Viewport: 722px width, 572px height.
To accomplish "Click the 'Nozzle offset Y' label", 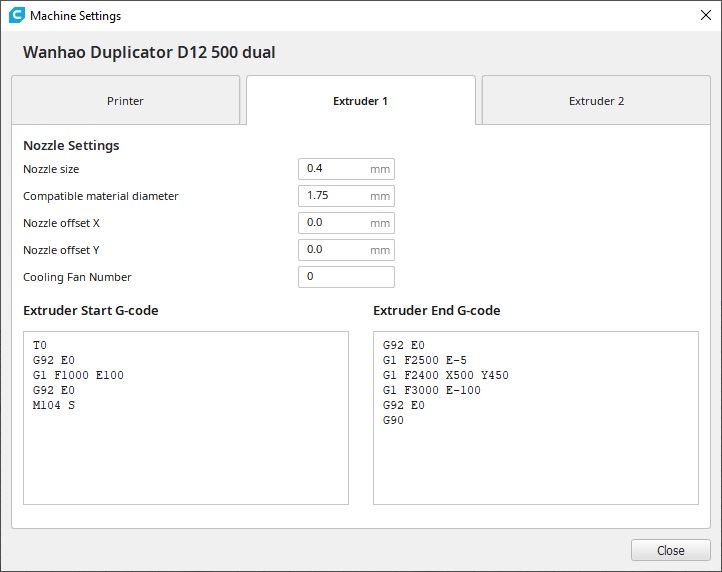I will (61, 250).
